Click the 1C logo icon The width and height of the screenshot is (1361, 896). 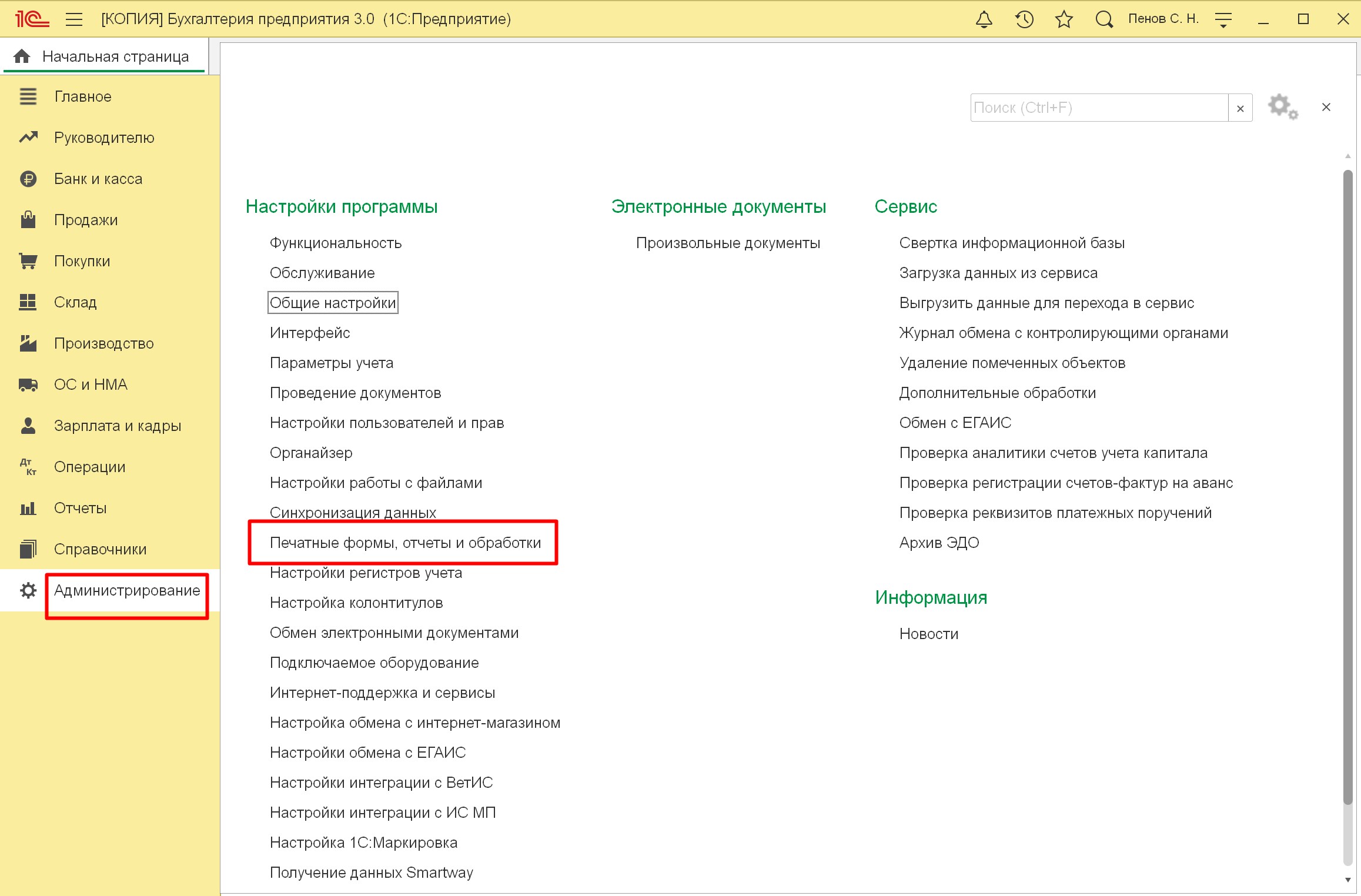[x=32, y=19]
